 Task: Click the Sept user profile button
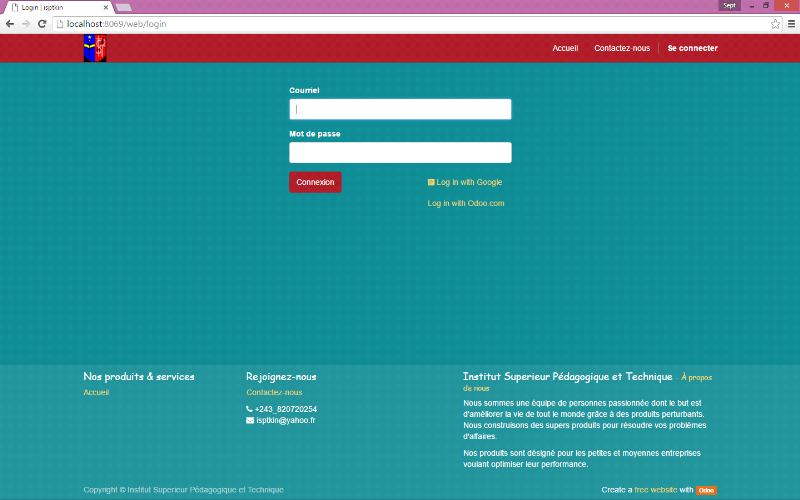[730, 6]
